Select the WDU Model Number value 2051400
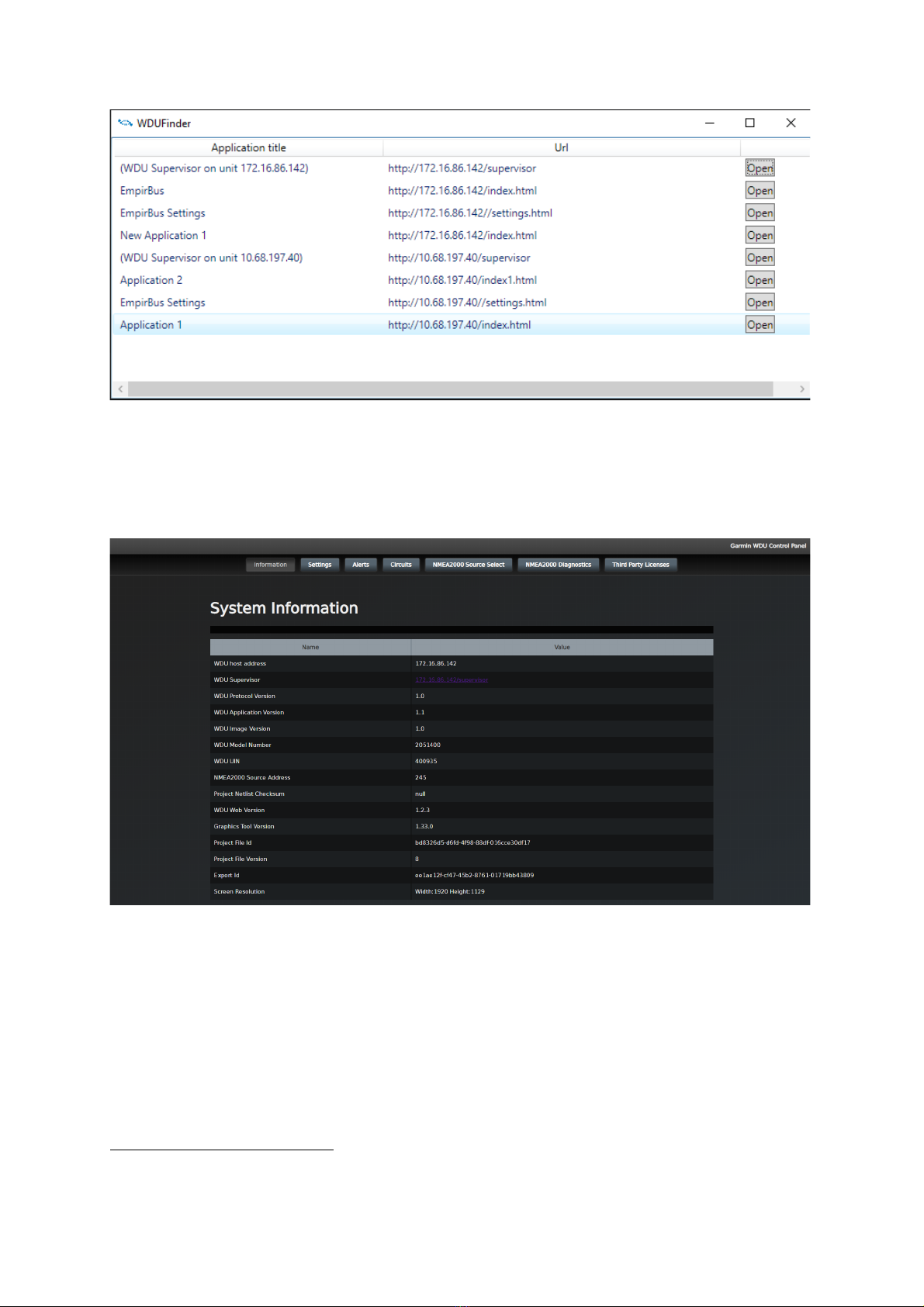This screenshot has width=924, height=1307. pos(427,745)
